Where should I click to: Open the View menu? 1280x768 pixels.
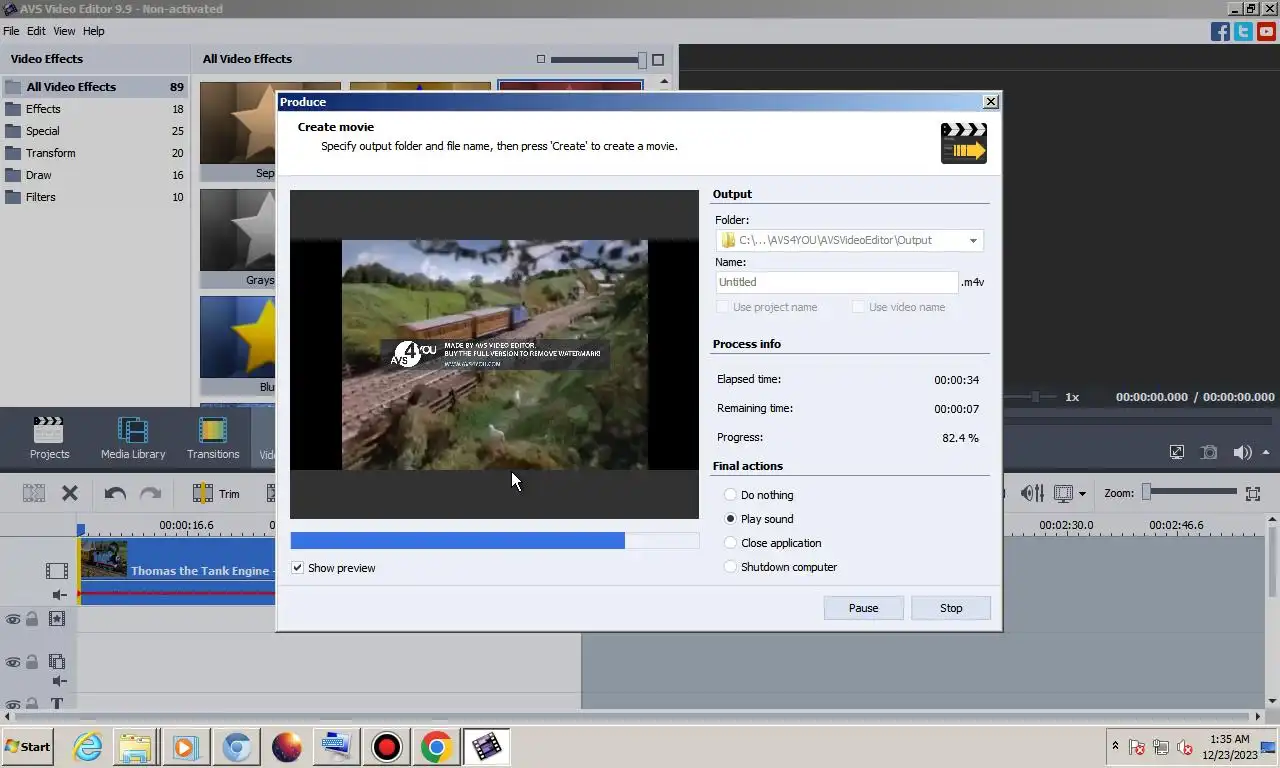(64, 31)
